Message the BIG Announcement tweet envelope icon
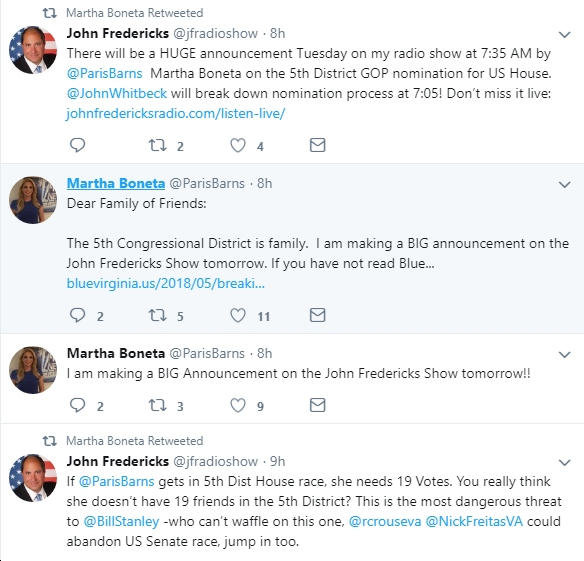Viewport: 584px width, 561px height. [x=318, y=405]
